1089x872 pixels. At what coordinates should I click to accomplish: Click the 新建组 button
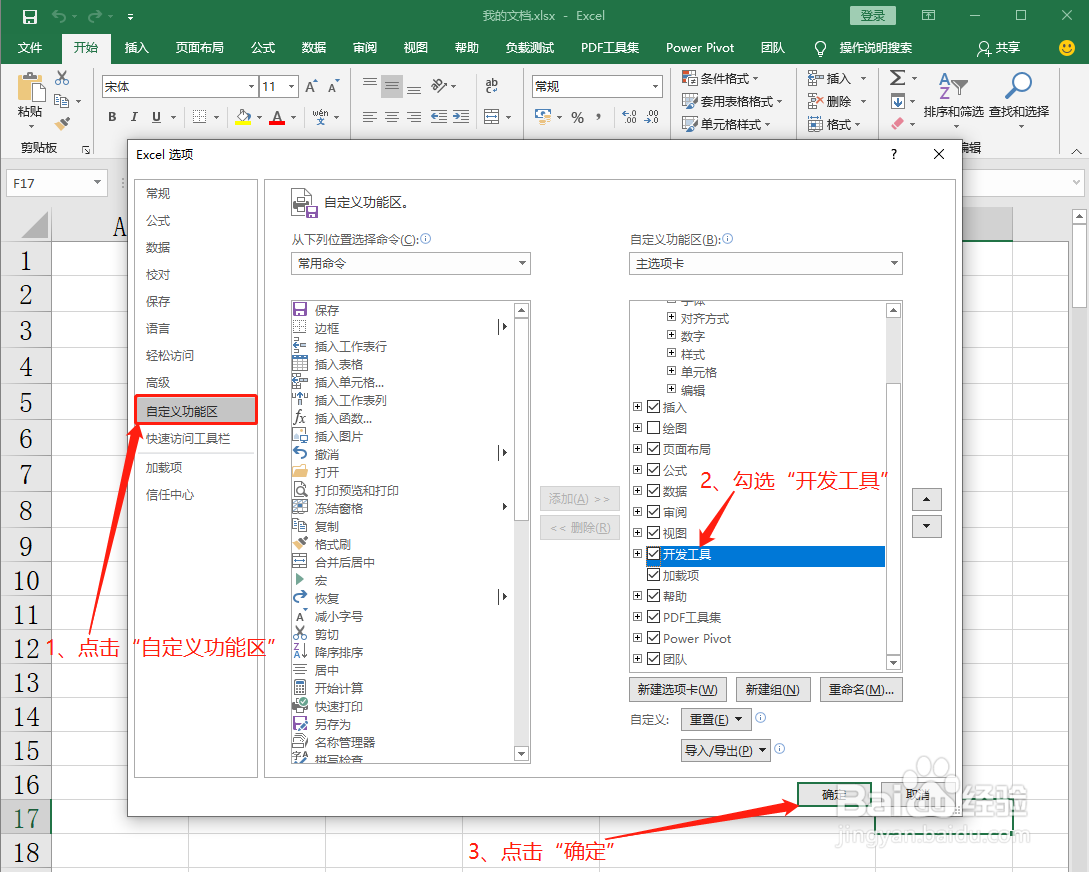(x=773, y=689)
